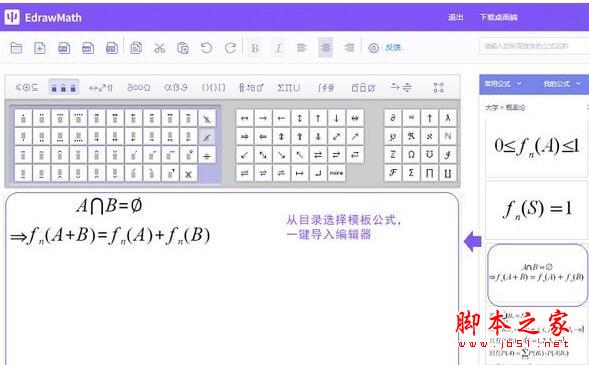Insert the lambda λ symbol
Image resolution: width=589 pixels, height=365 pixels.
(x=448, y=118)
